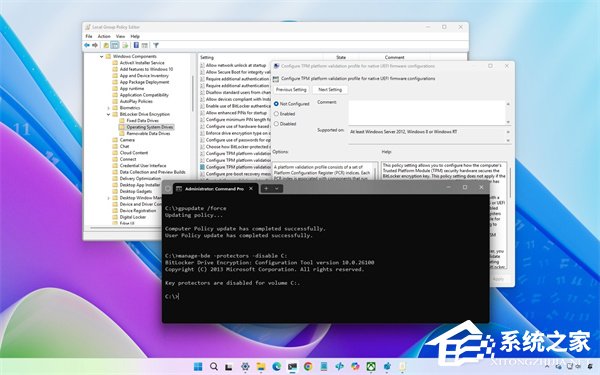Expand the Desktop Window Manager node
Screen dimensions: 600x375
(108, 198)
